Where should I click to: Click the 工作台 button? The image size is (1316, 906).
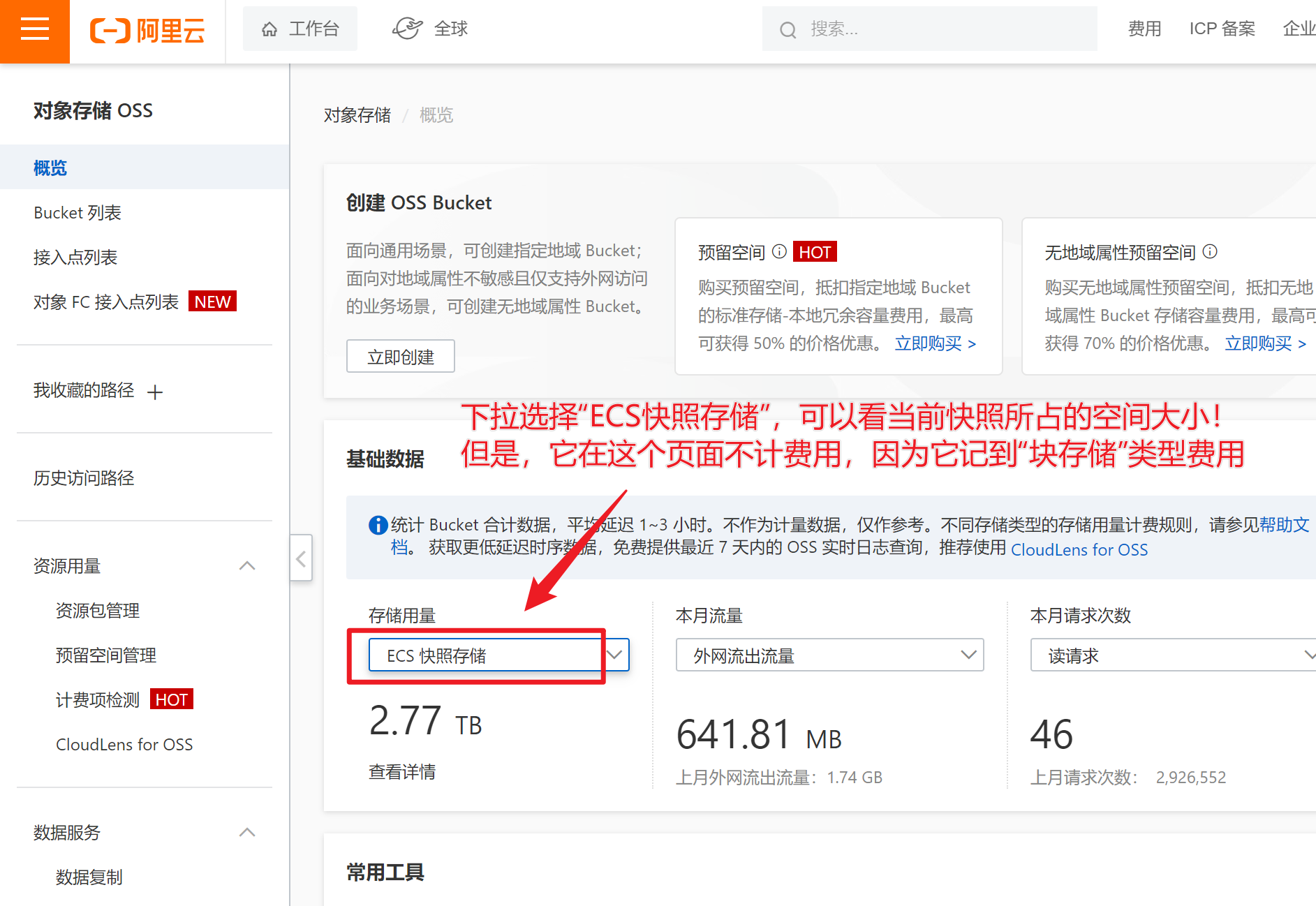[300, 29]
